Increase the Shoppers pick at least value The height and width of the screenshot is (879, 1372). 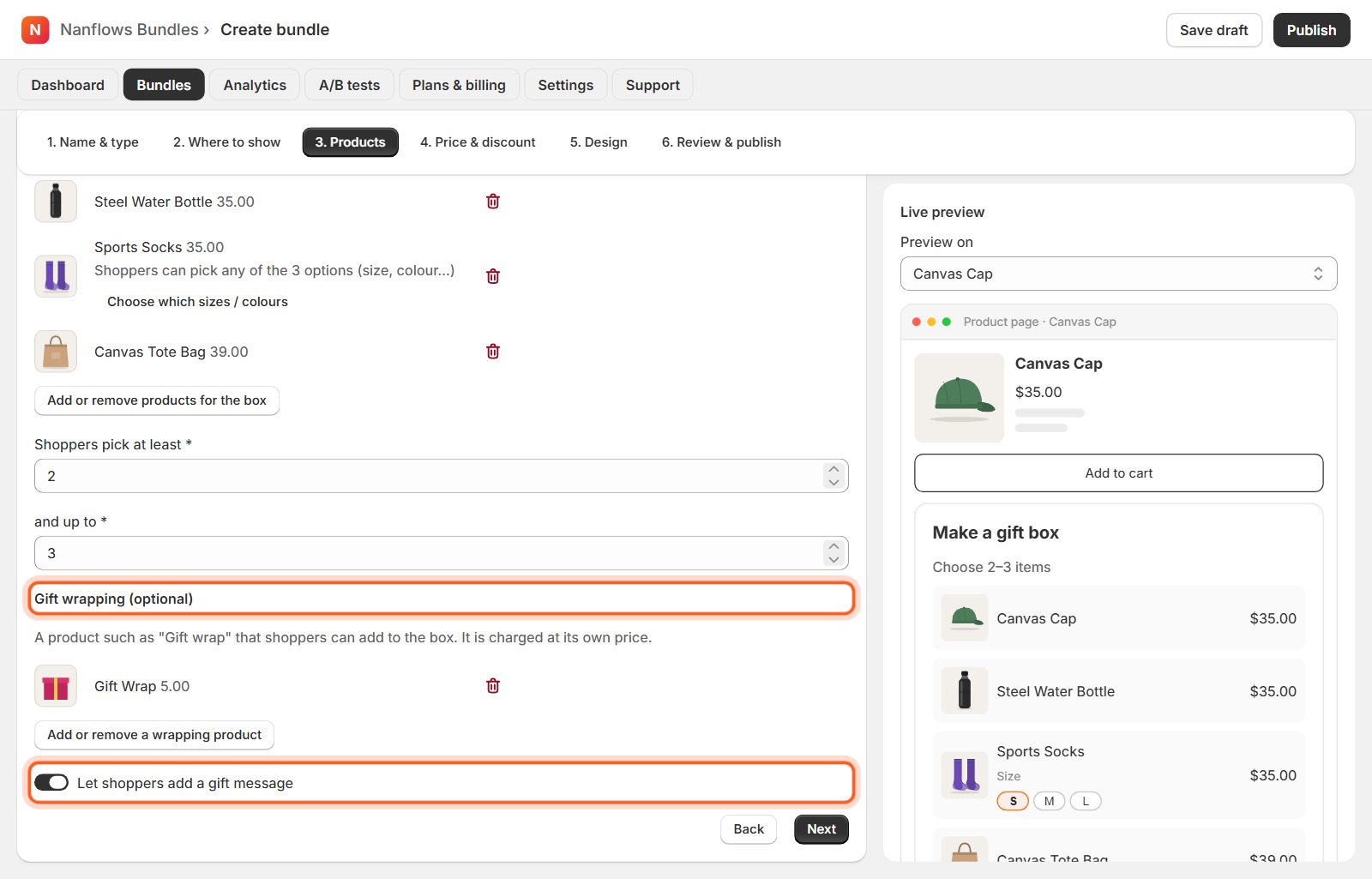pyautogui.click(x=833, y=469)
